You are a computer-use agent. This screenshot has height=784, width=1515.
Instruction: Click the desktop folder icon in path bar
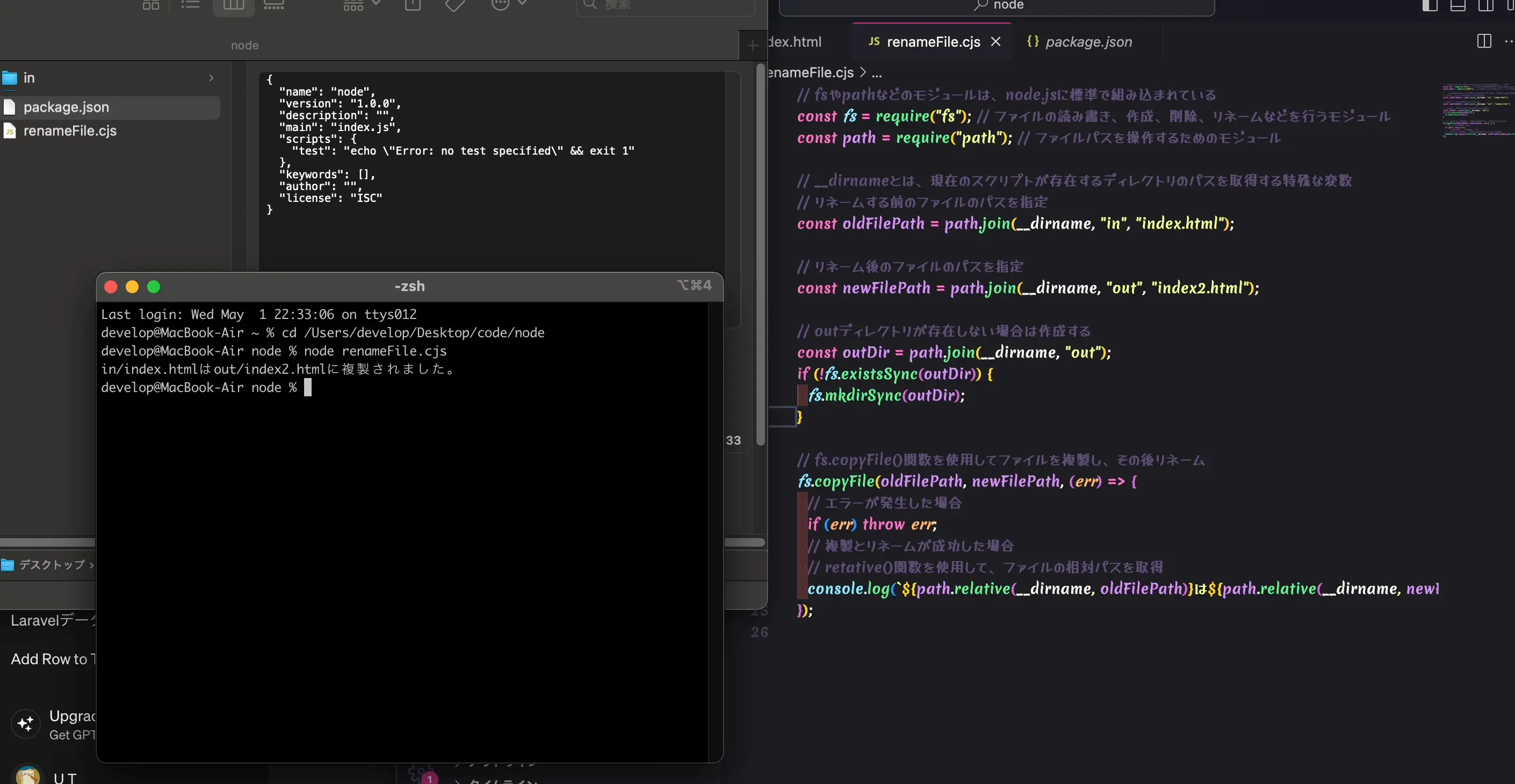click(x=8, y=565)
